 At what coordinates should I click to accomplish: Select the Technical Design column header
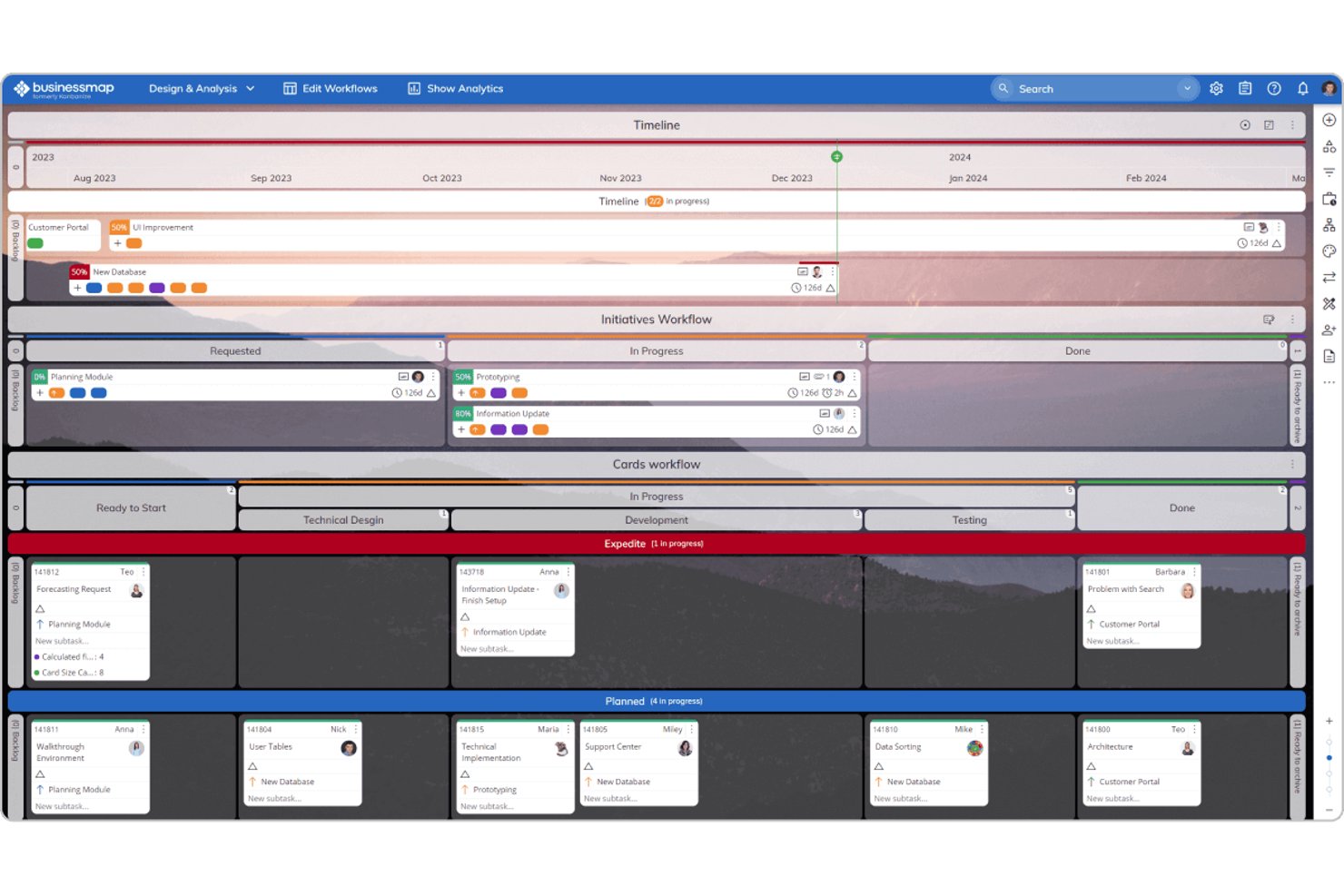tap(343, 520)
